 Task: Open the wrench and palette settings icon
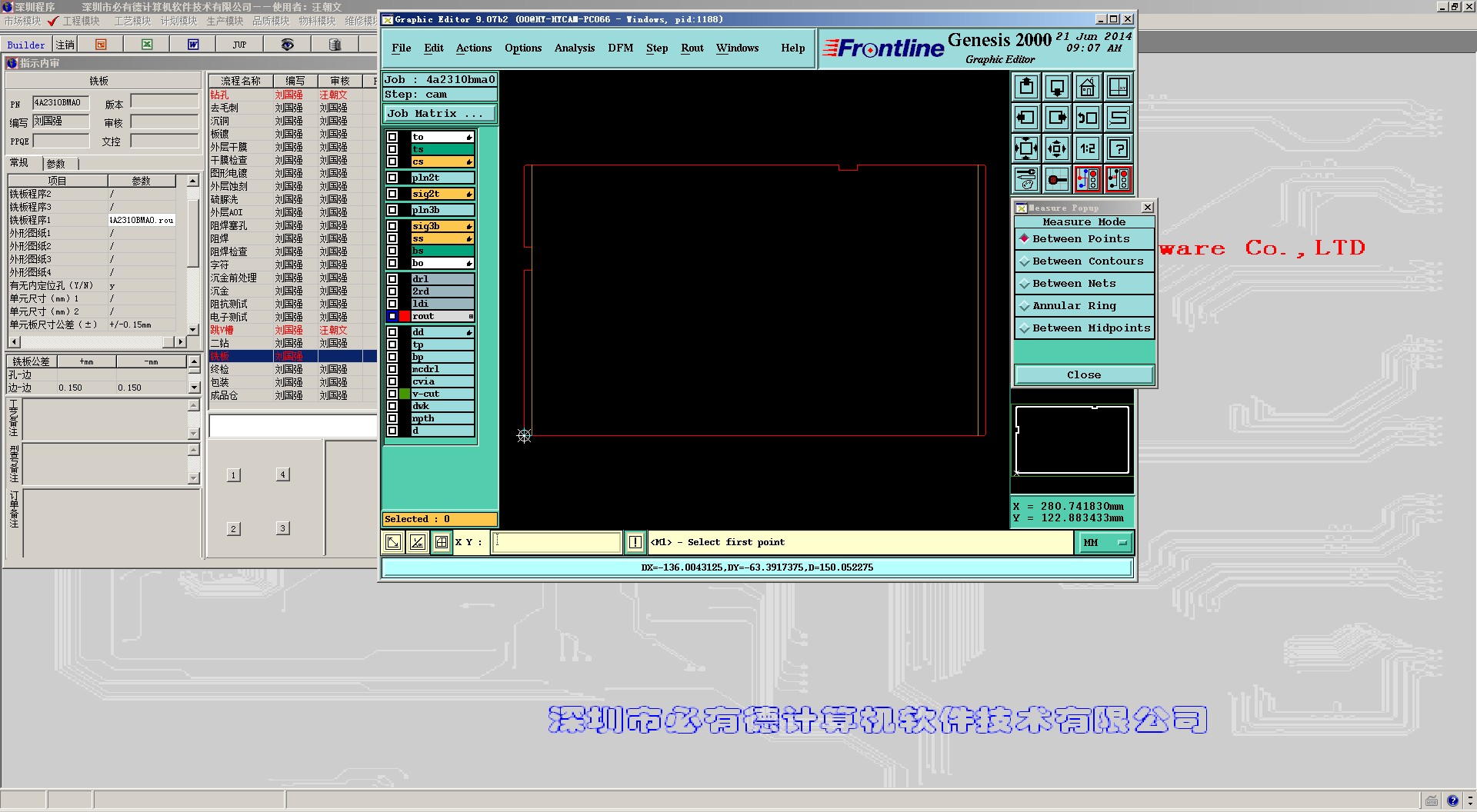1026,179
